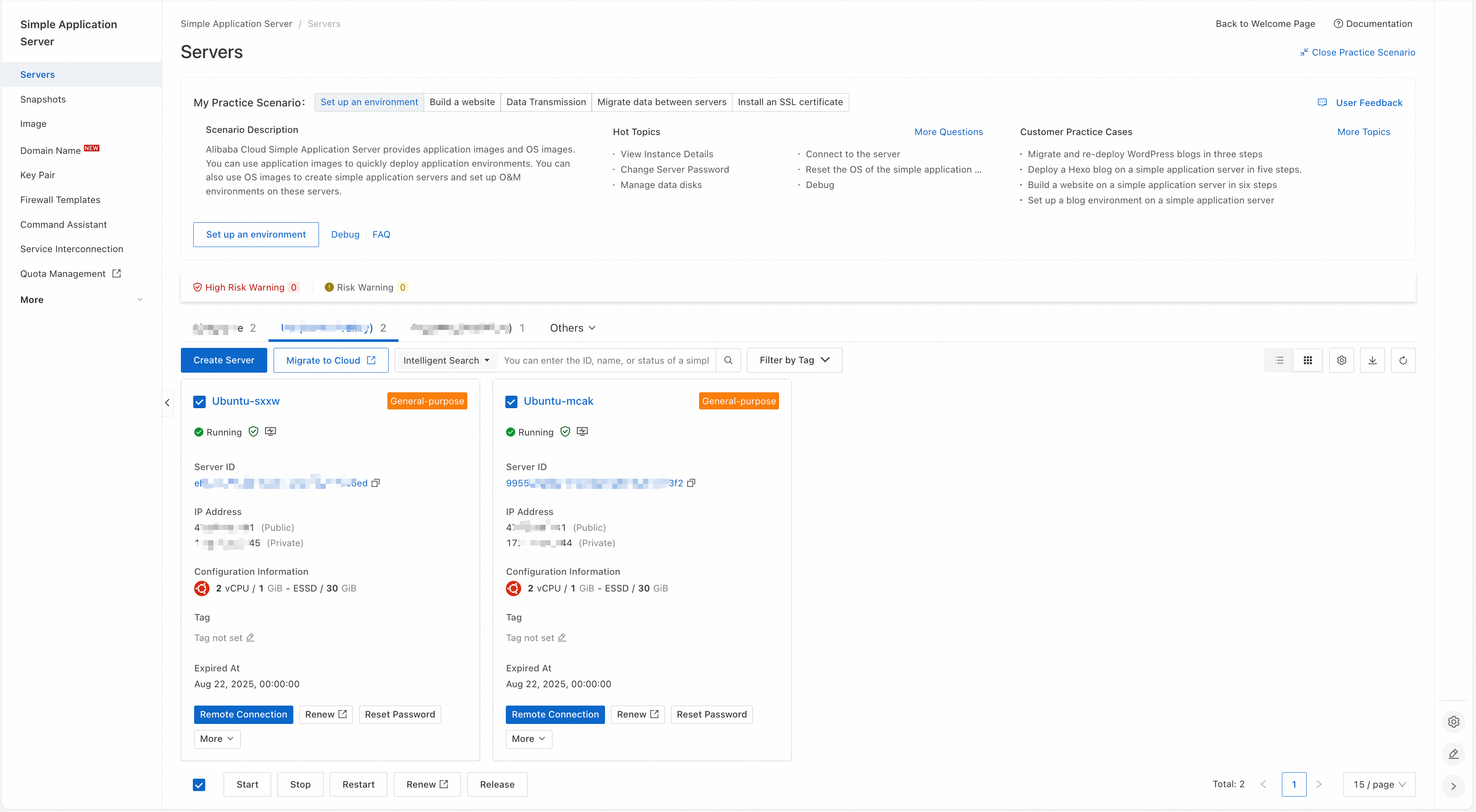The image size is (1476, 812).
Task: Toggle the select-all checkbox near Start button
Action: 199,785
